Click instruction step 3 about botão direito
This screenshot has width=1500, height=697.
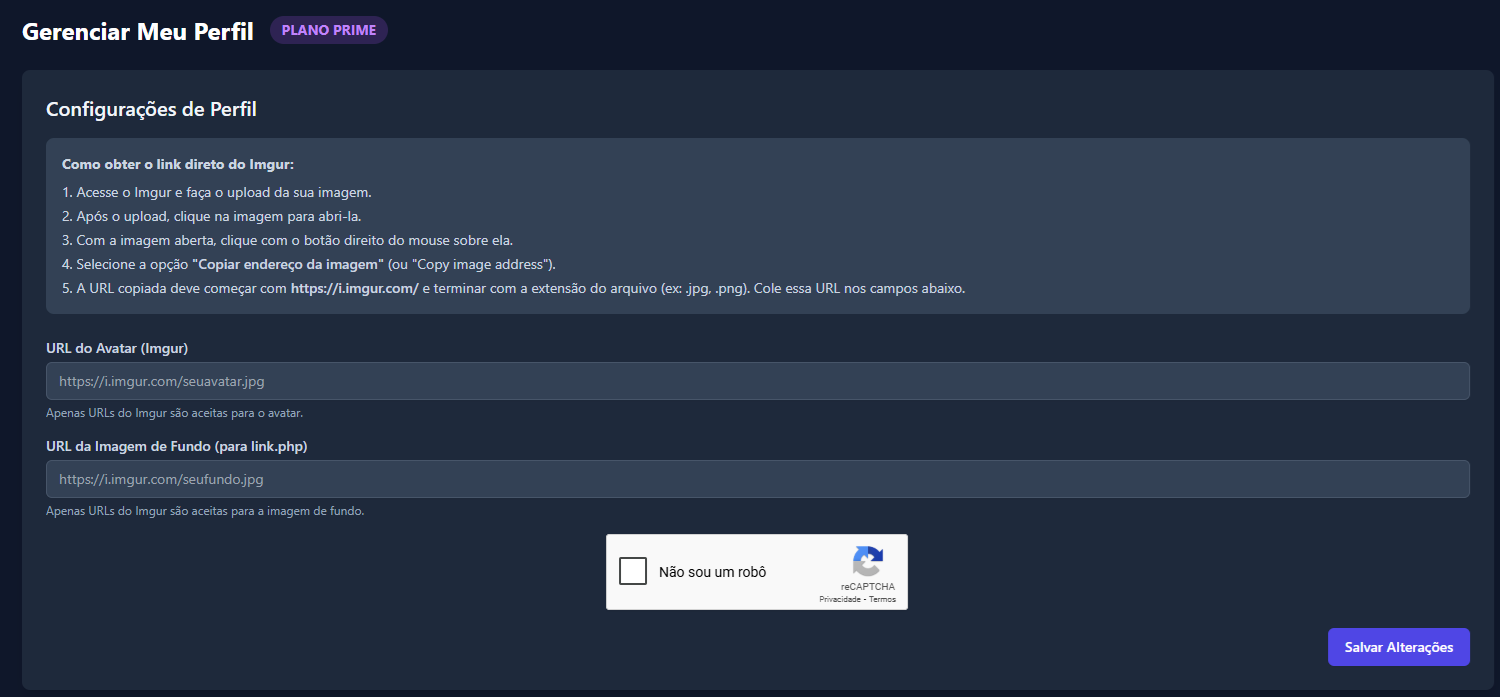pos(287,240)
